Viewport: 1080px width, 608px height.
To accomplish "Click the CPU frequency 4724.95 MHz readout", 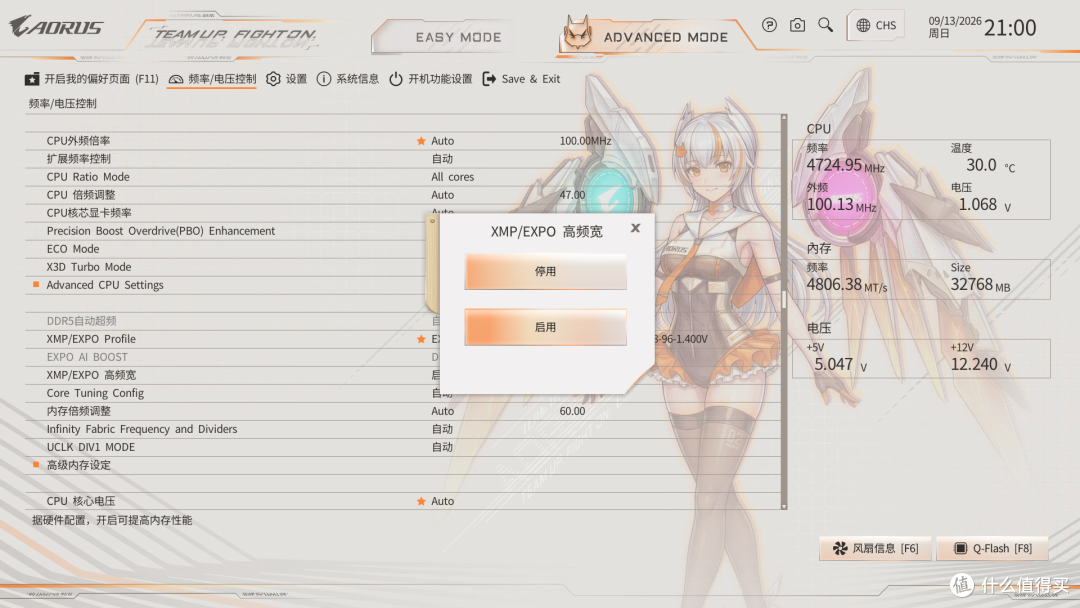I will pos(845,165).
